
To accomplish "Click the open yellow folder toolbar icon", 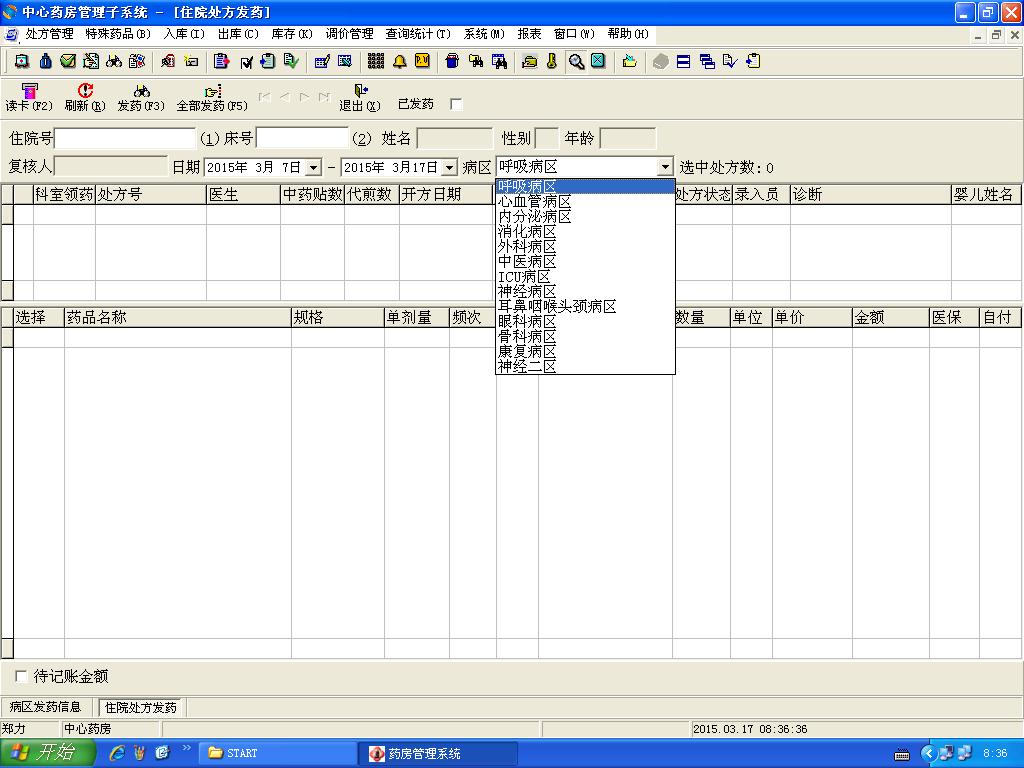I will click(x=630, y=61).
